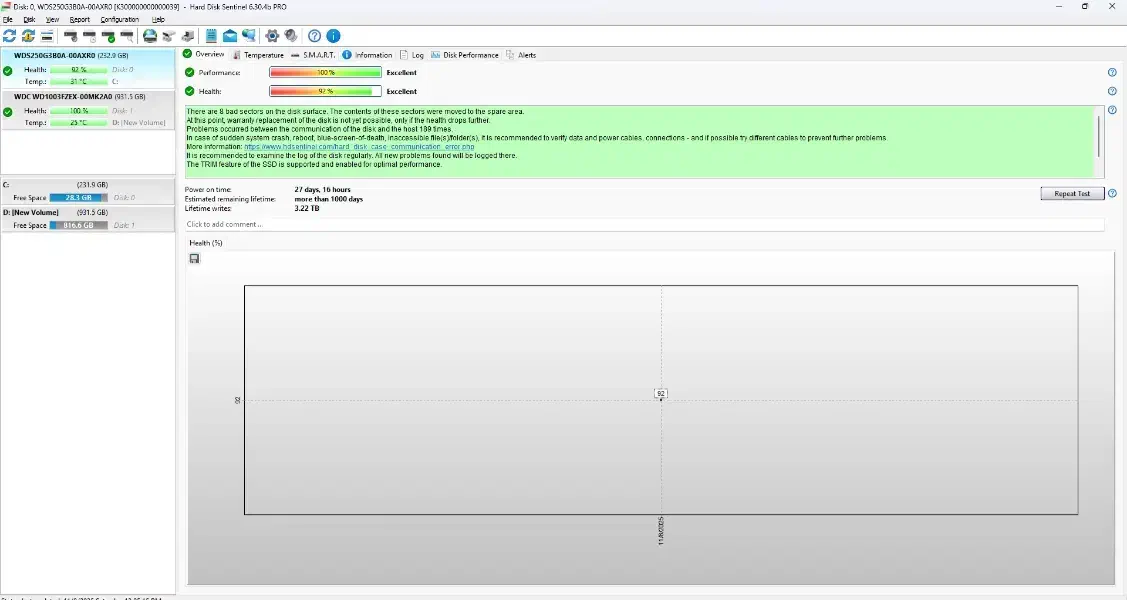Open the Configuration gear toolbar icon

click(x=272, y=36)
